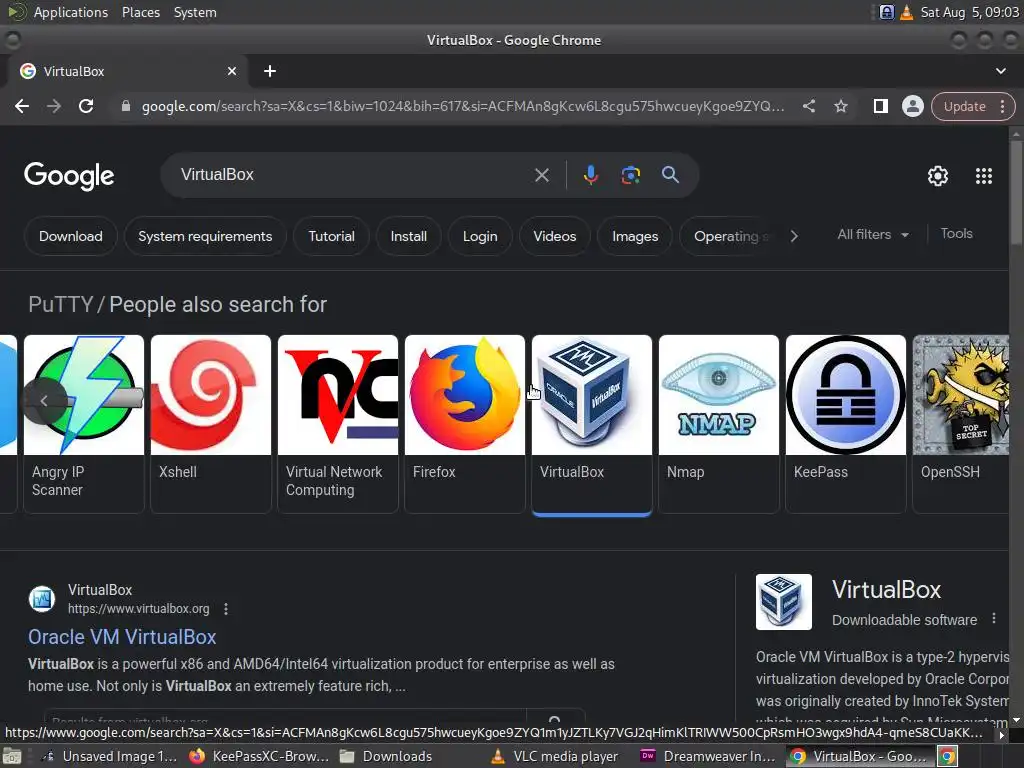Viewport: 1024px width, 768px height.
Task: Switch to VLC media player window
Action: tap(554, 756)
